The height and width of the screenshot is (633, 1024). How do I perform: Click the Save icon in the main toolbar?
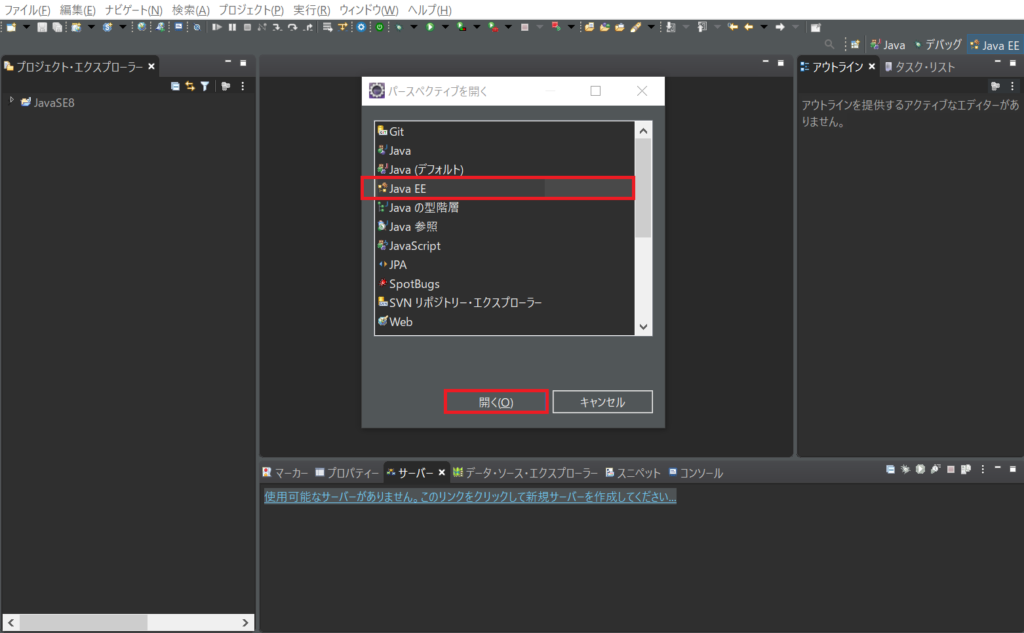coord(43,27)
